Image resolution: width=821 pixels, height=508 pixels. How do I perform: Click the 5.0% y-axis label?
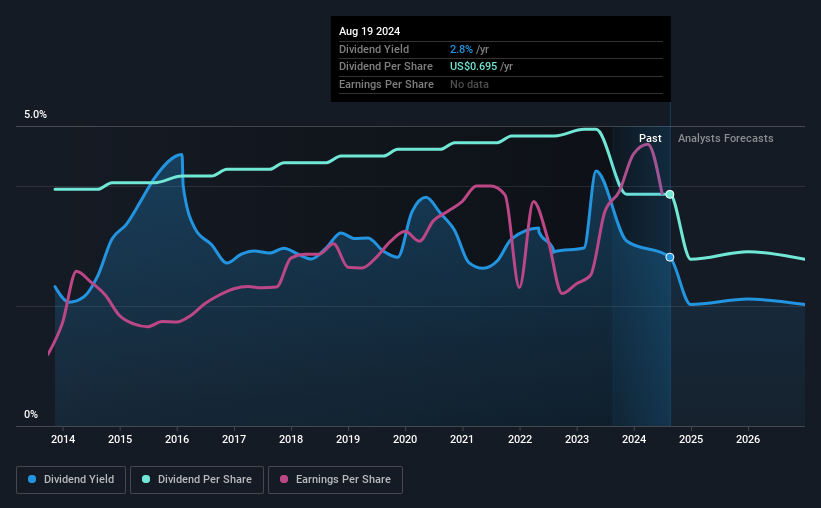[x=35, y=114]
